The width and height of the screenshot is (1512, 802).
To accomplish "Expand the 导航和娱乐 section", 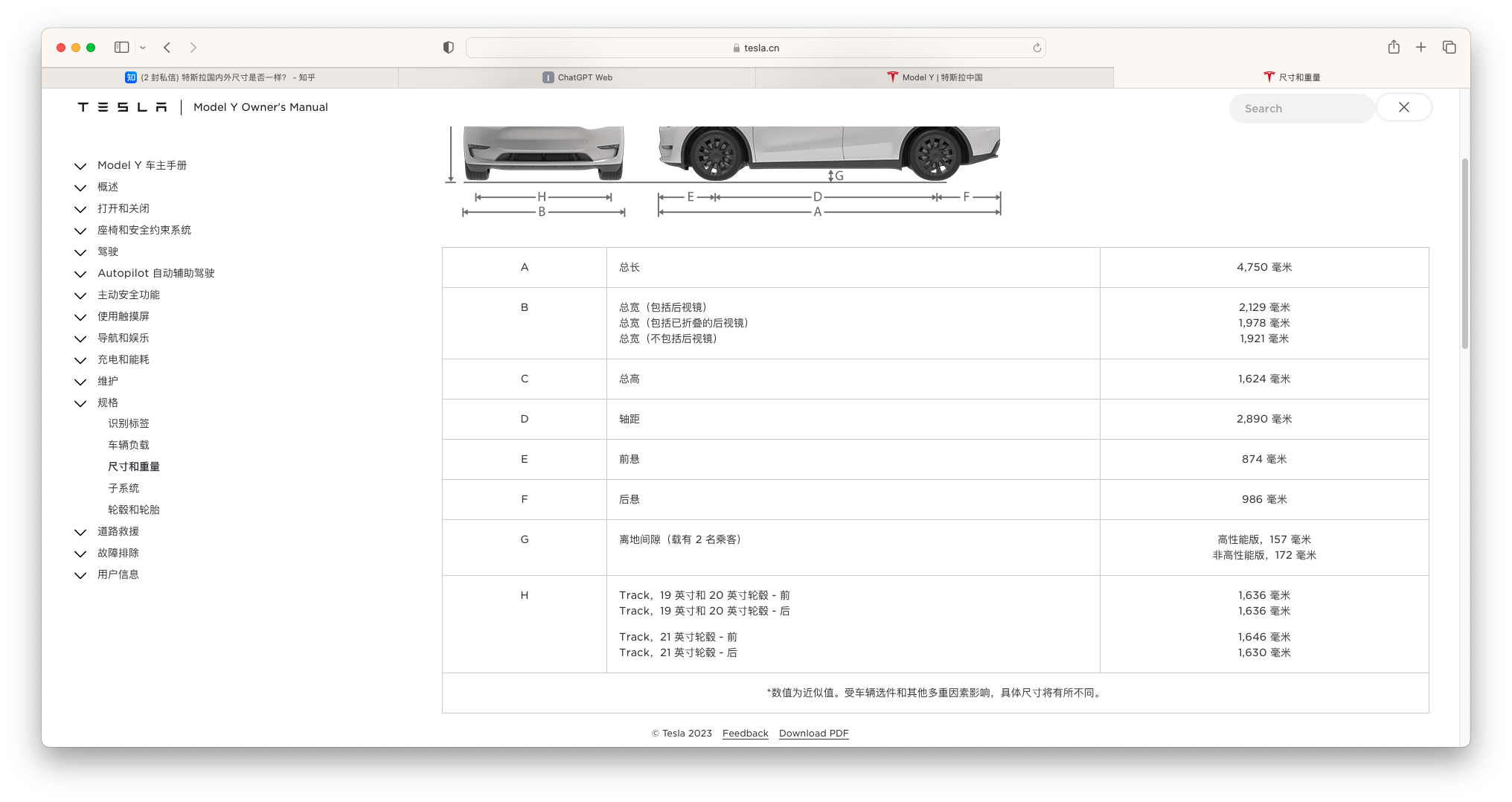I will tap(80, 339).
